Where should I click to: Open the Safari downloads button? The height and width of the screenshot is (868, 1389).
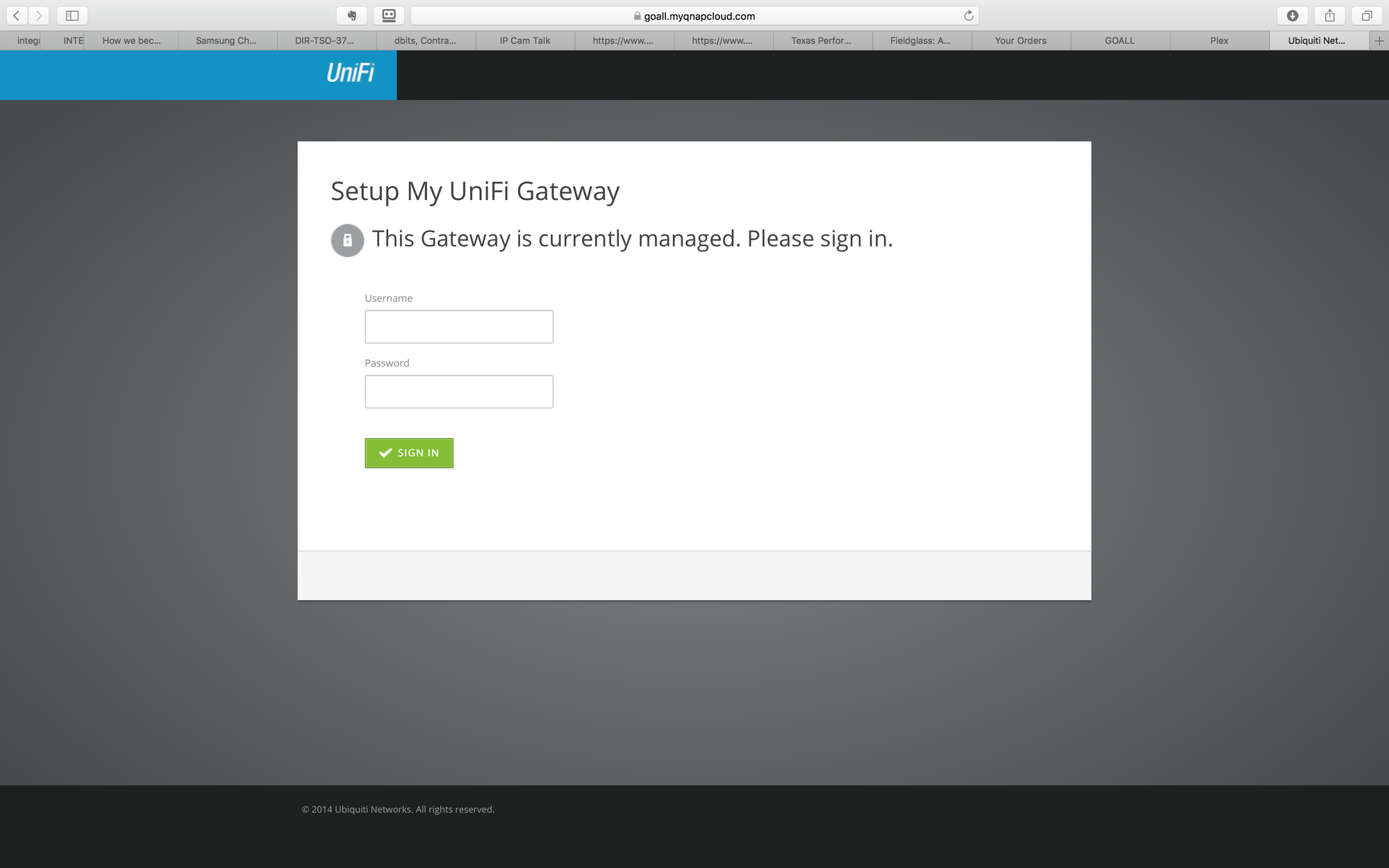(1292, 15)
